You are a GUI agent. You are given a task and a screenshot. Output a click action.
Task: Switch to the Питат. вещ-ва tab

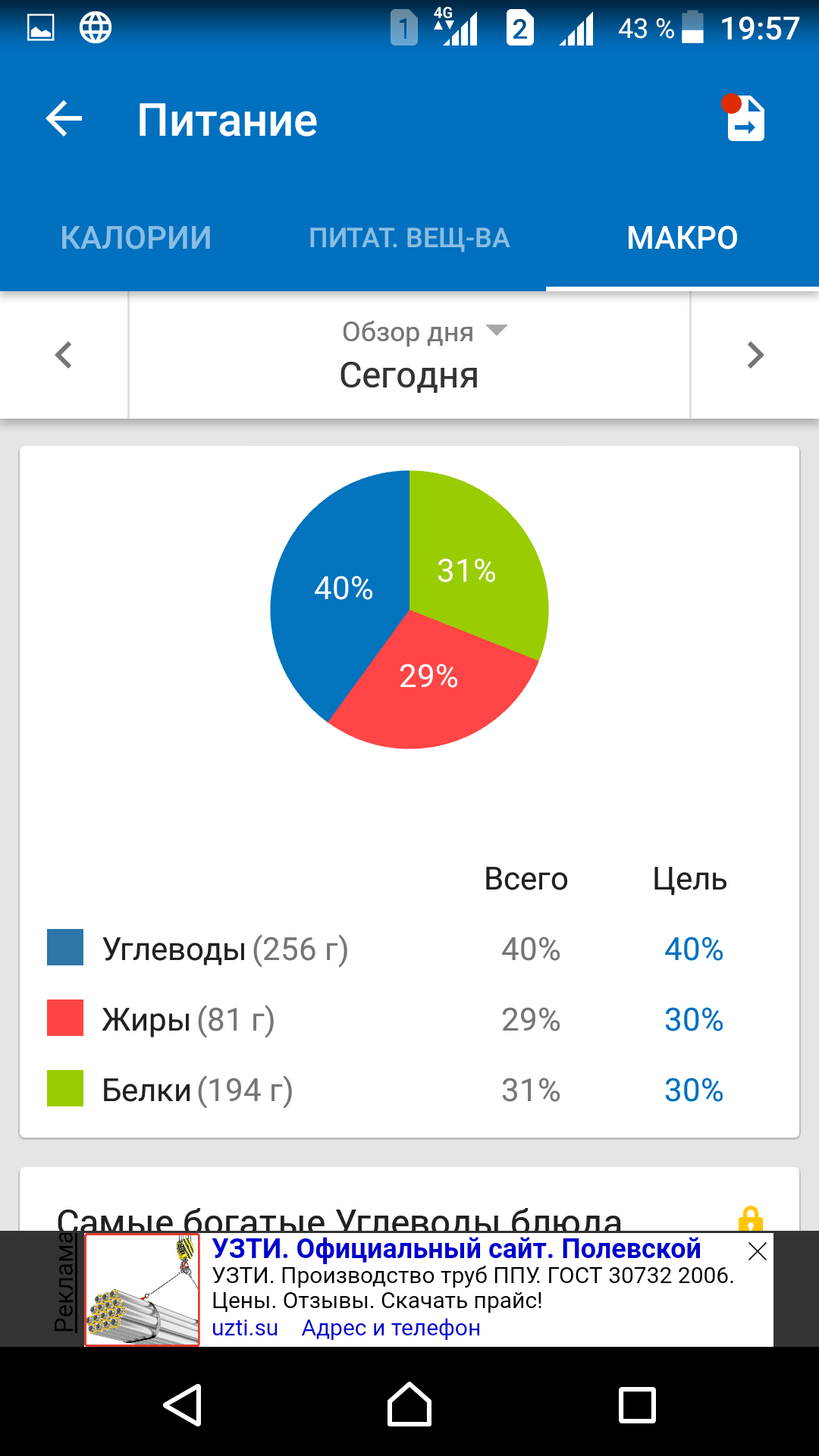(409, 238)
